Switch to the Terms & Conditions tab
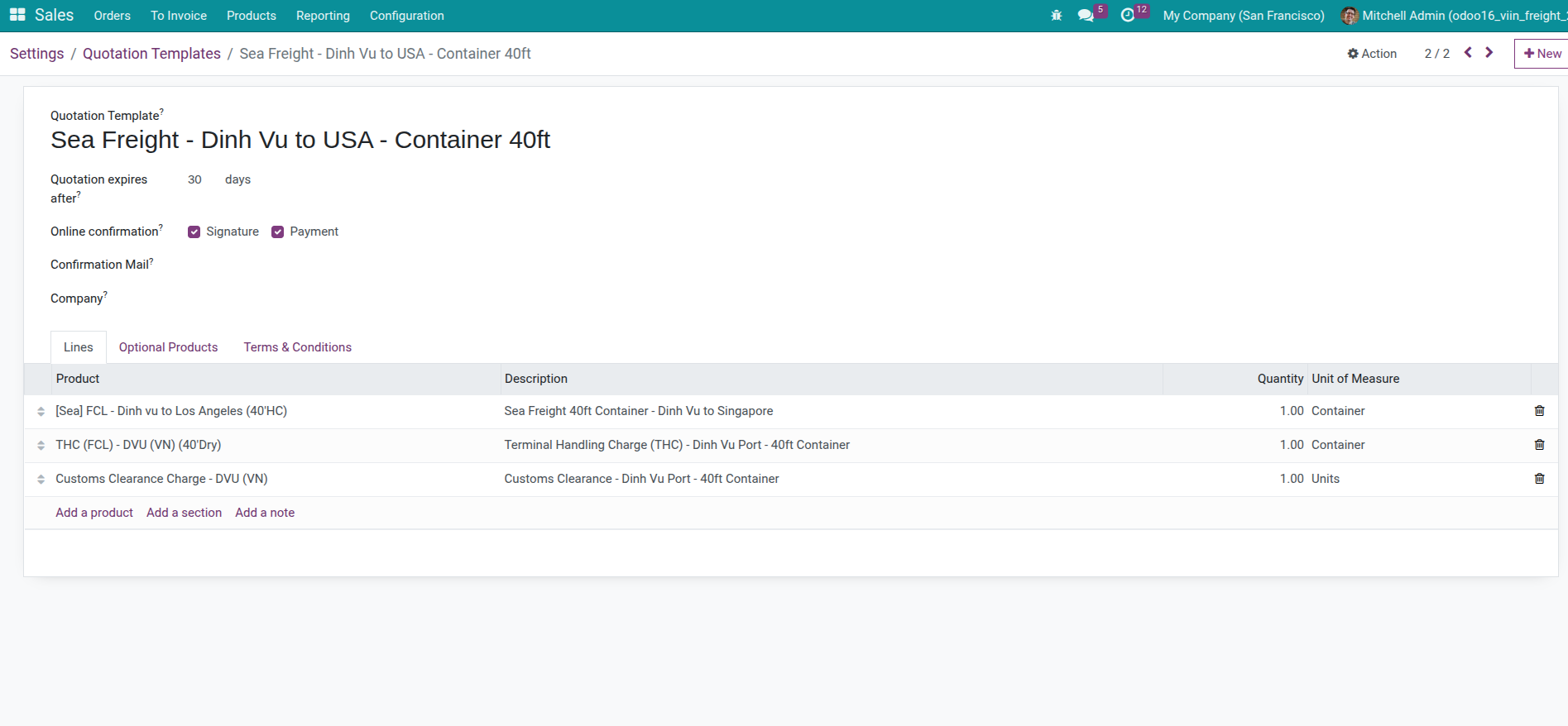 pyautogui.click(x=297, y=347)
